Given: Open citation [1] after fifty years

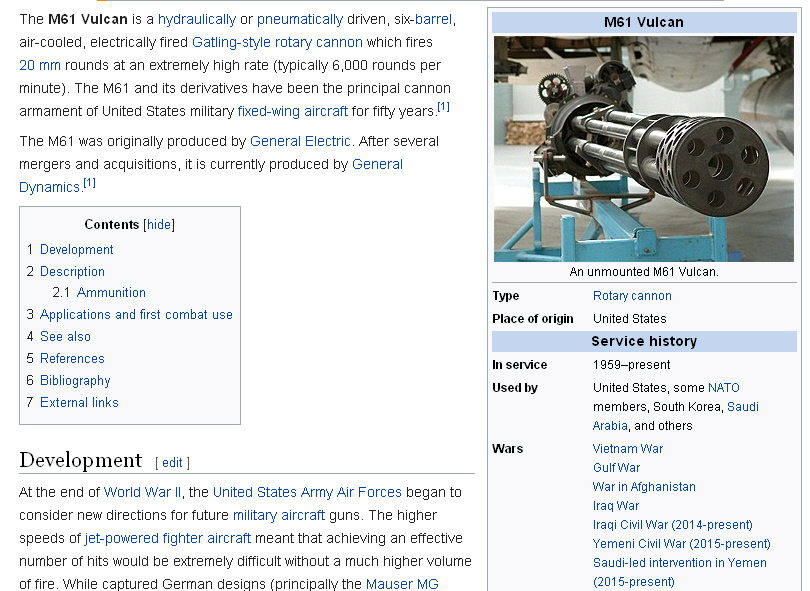Looking at the screenshot, I should pos(444,107).
